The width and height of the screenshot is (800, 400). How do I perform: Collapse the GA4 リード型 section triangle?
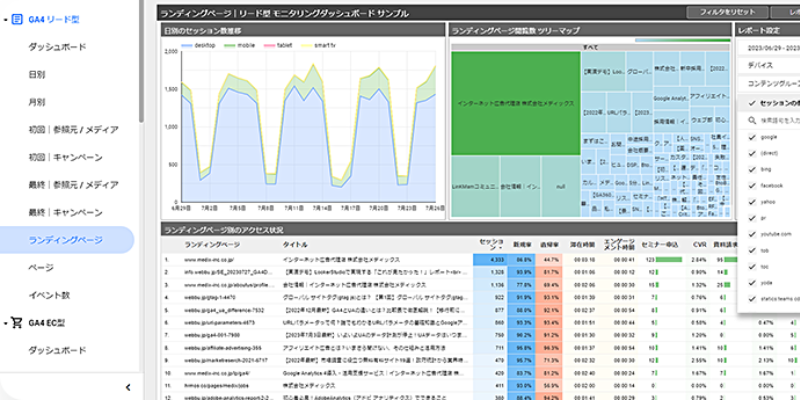tap(5, 20)
